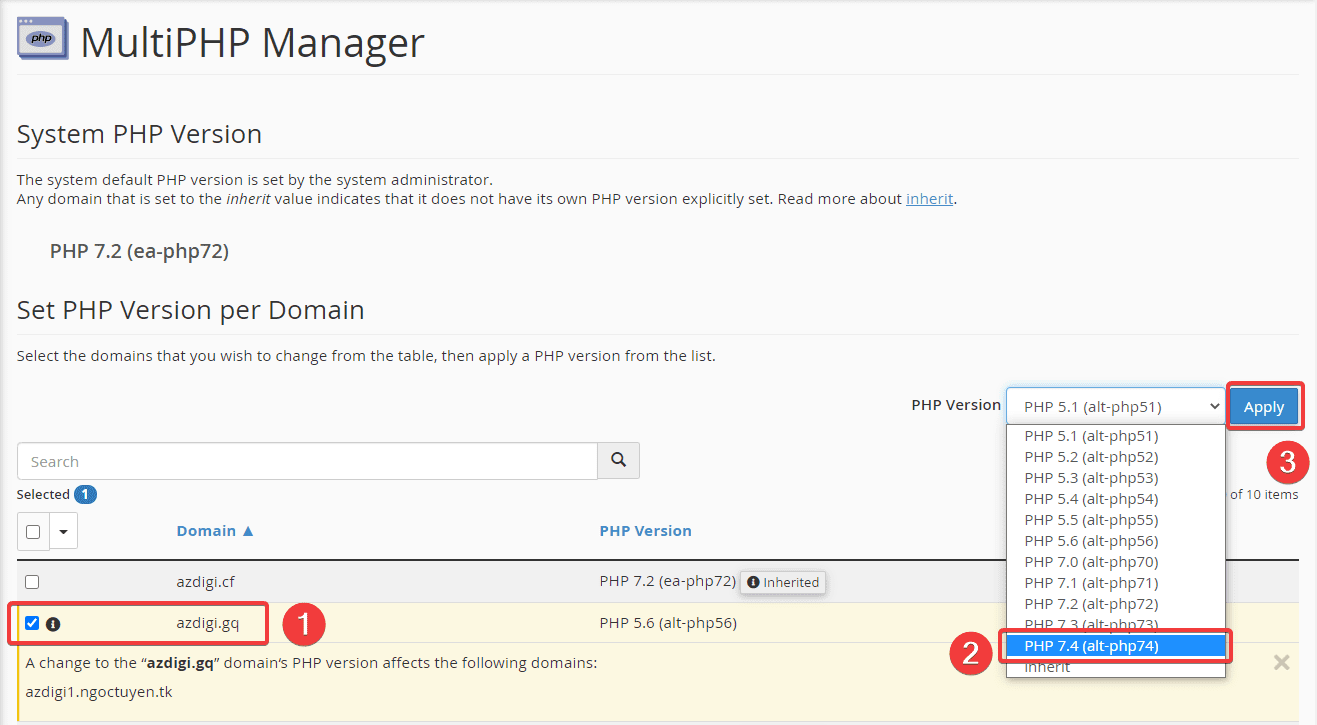Pick PHP 7.0 (alt-php70) option
Image resolution: width=1317 pixels, height=725 pixels.
(1091, 562)
